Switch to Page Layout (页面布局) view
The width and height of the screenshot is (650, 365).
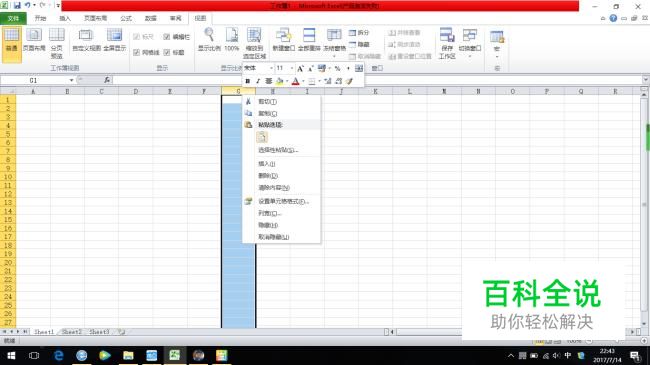pos(34,41)
